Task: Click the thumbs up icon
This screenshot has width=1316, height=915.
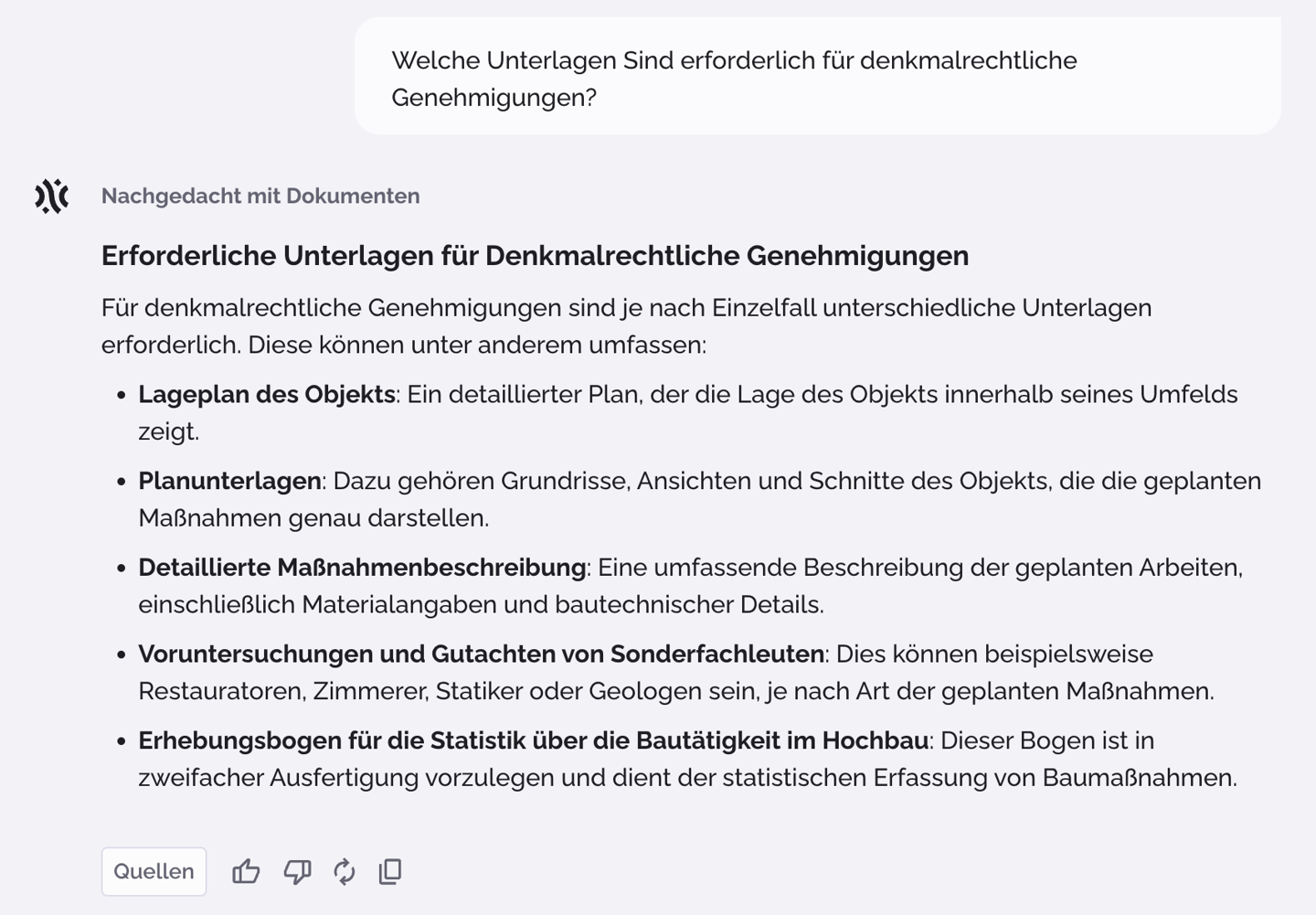Action: click(248, 871)
